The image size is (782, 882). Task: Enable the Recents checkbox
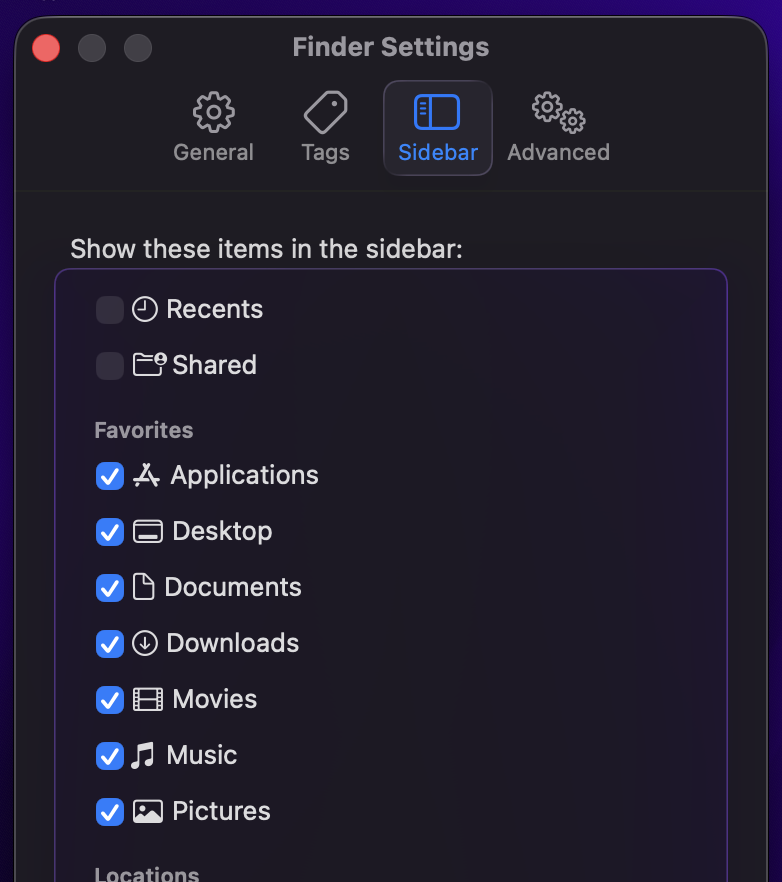tap(110, 310)
